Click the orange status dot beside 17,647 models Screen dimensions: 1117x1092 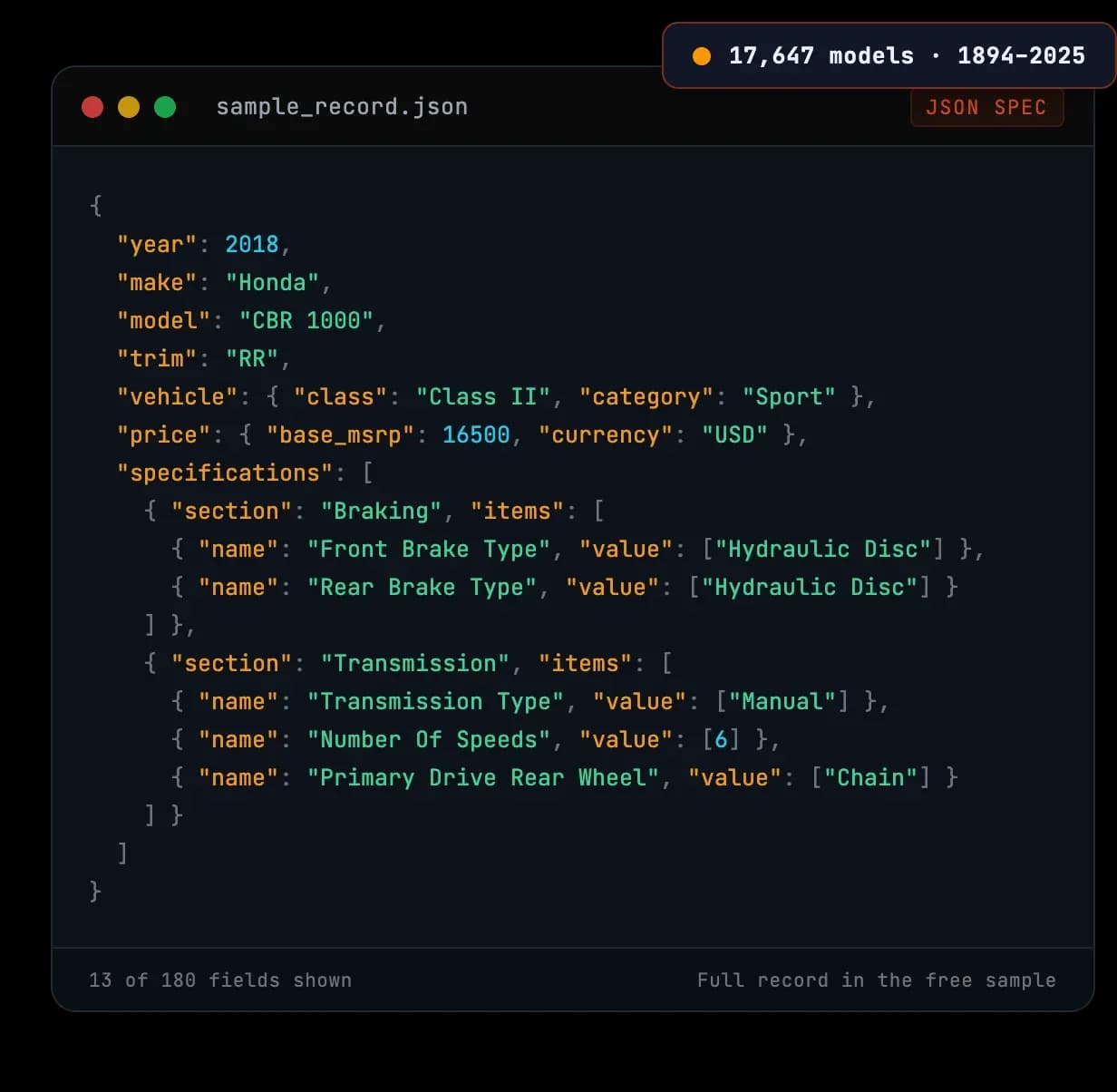point(702,56)
